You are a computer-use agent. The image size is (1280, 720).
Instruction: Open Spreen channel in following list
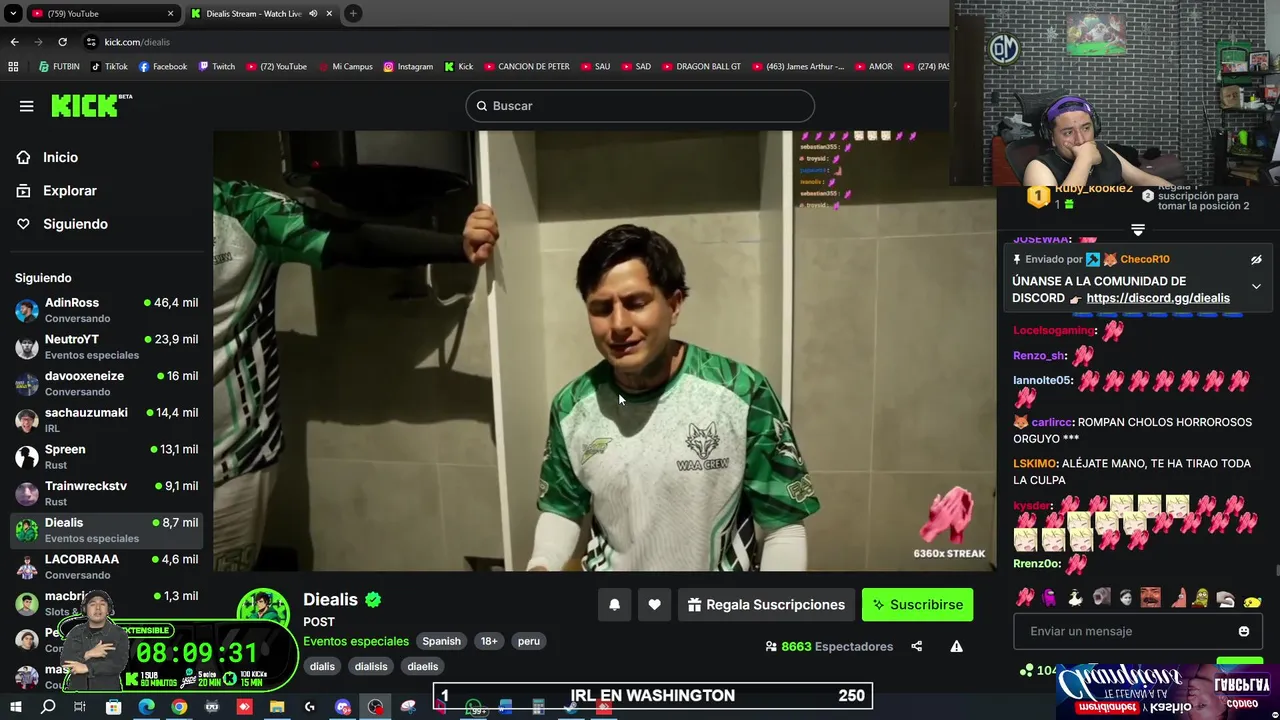(106, 456)
